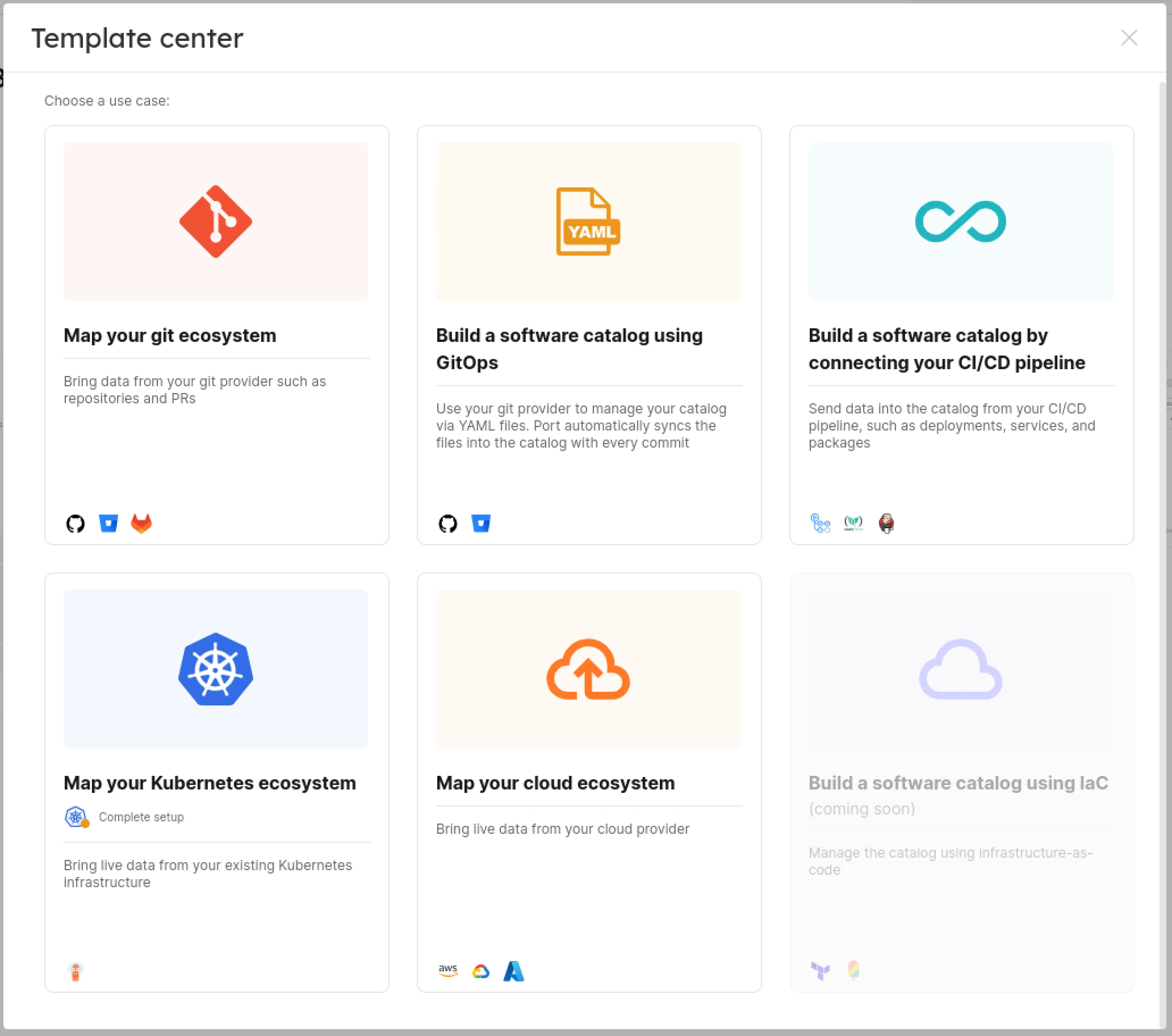
Task: Click the AWS logo icon
Action: point(448,970)
